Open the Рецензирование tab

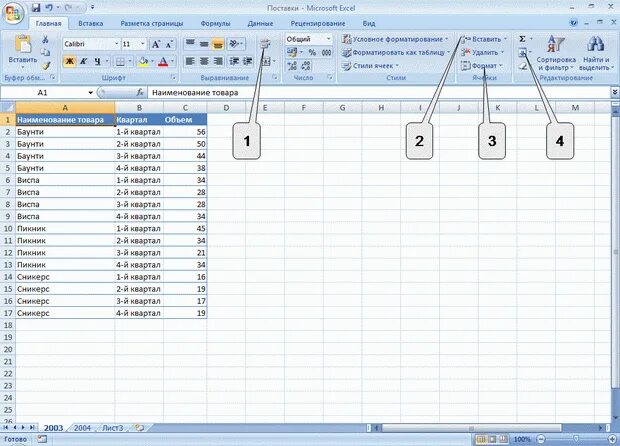[x=318, y=23]
